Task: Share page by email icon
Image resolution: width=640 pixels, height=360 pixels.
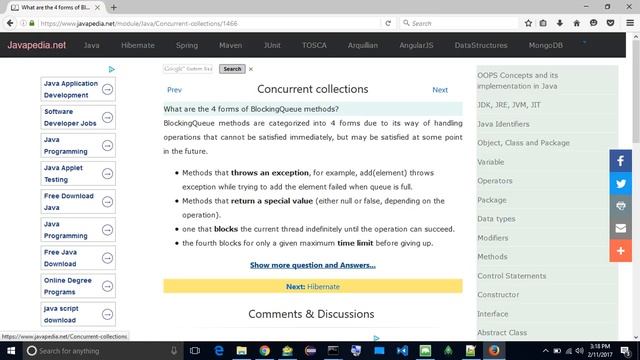Action: click(x=620, y=228)
